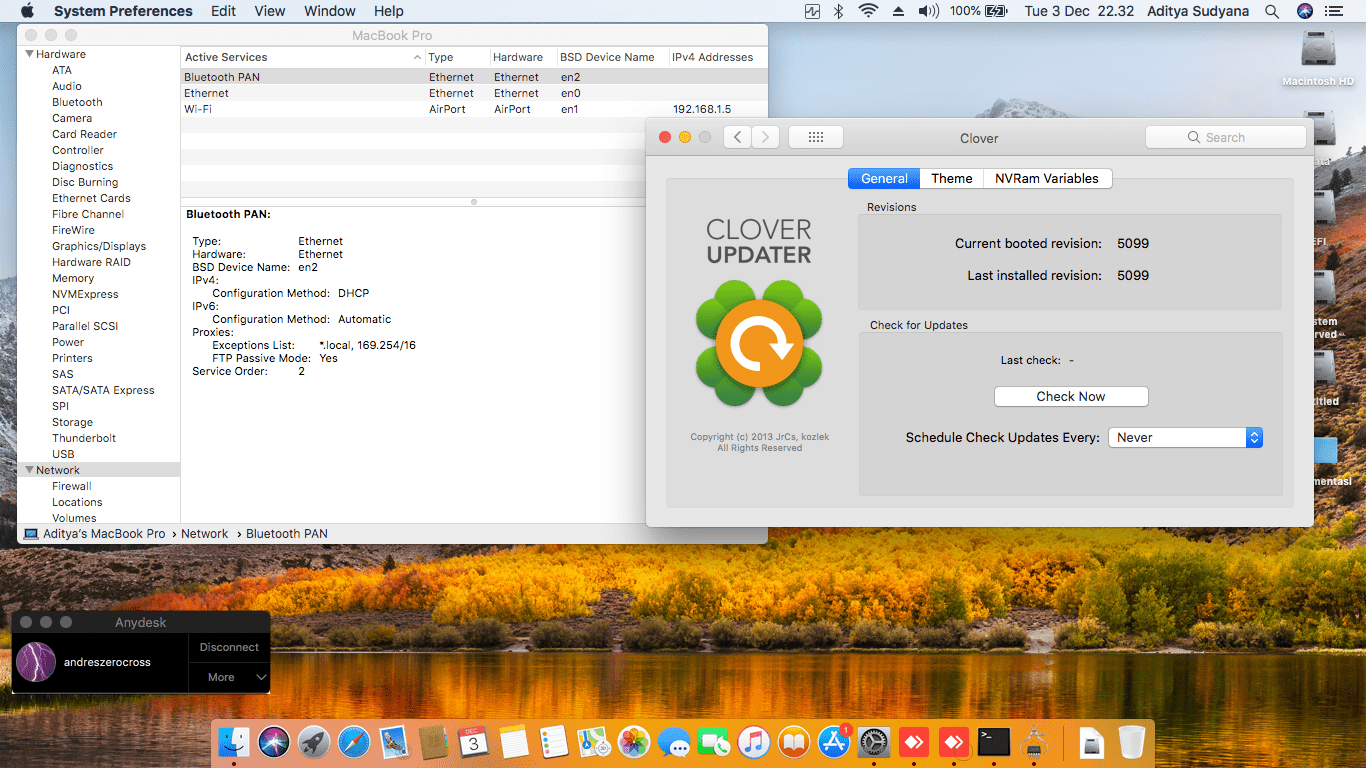Open Finder from the Dock
The height and width of the screenshot is (768, 1366).
[234, 742]
